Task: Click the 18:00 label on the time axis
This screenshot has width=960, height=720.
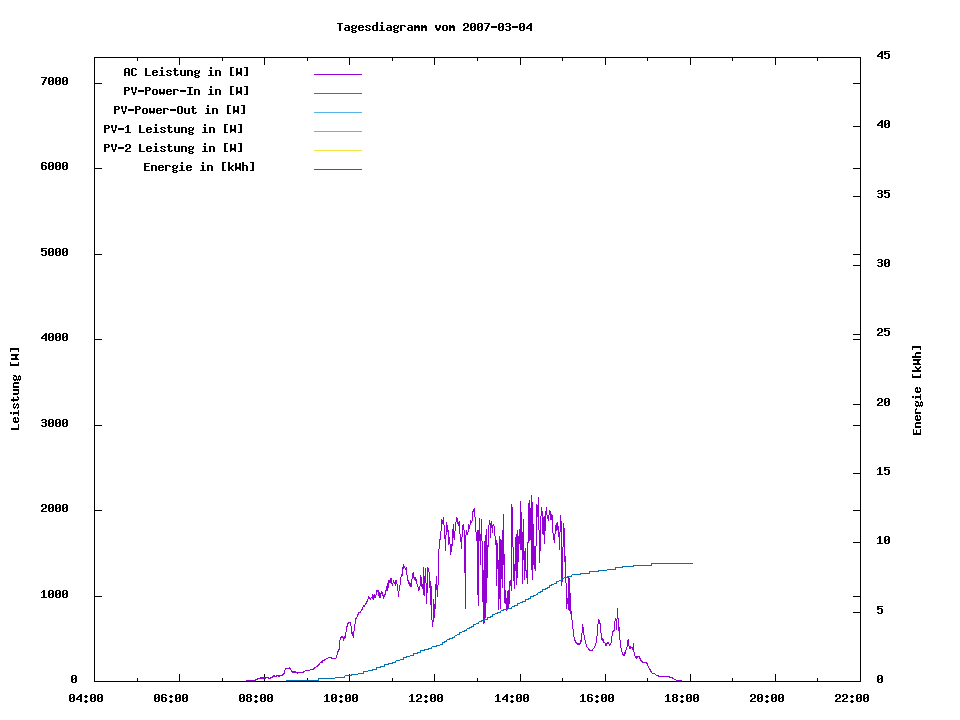Action: [682, 698]
